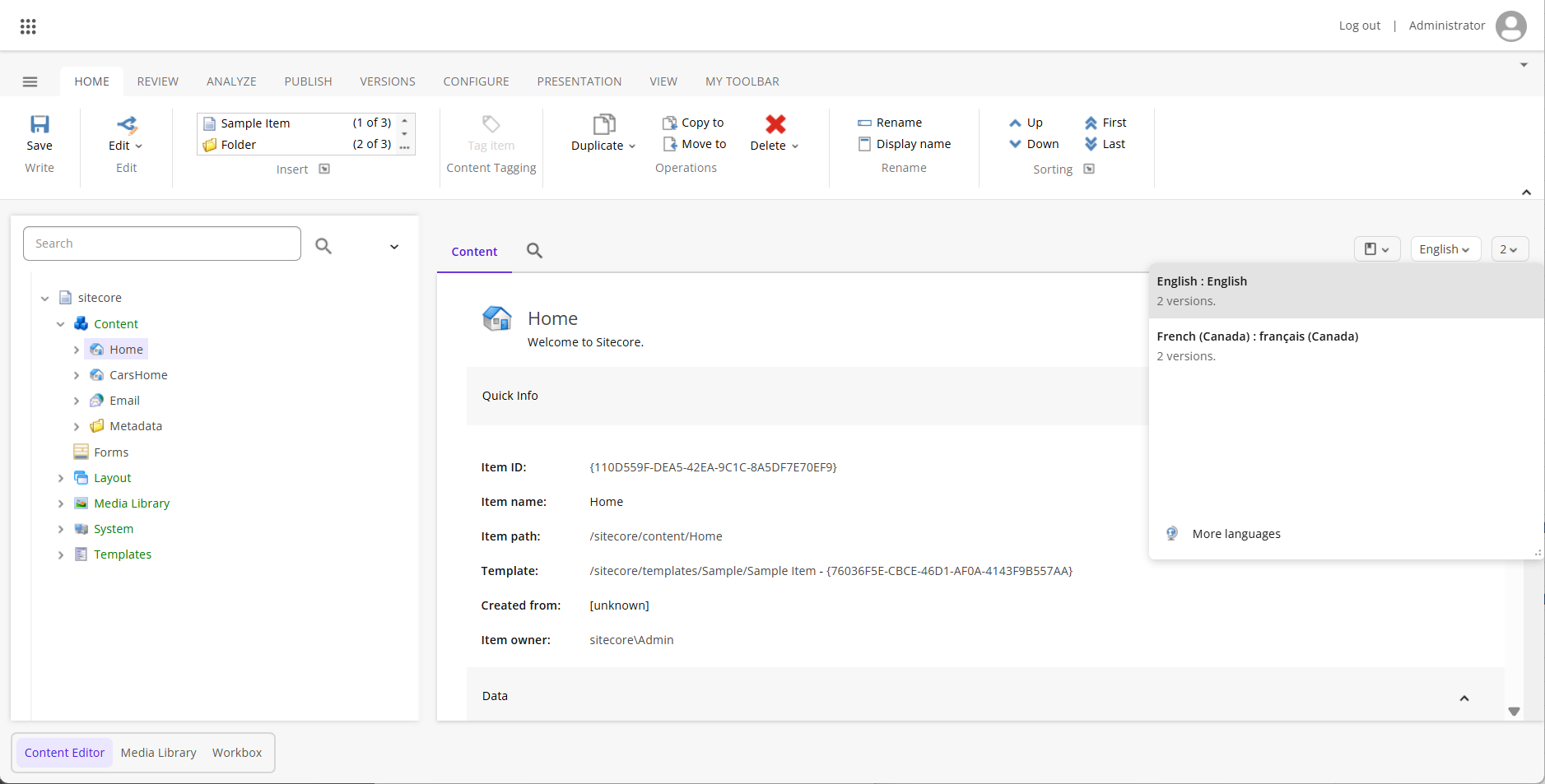
Task: Open the VIEW ribbon tab
Action: [x=663, y=81]
